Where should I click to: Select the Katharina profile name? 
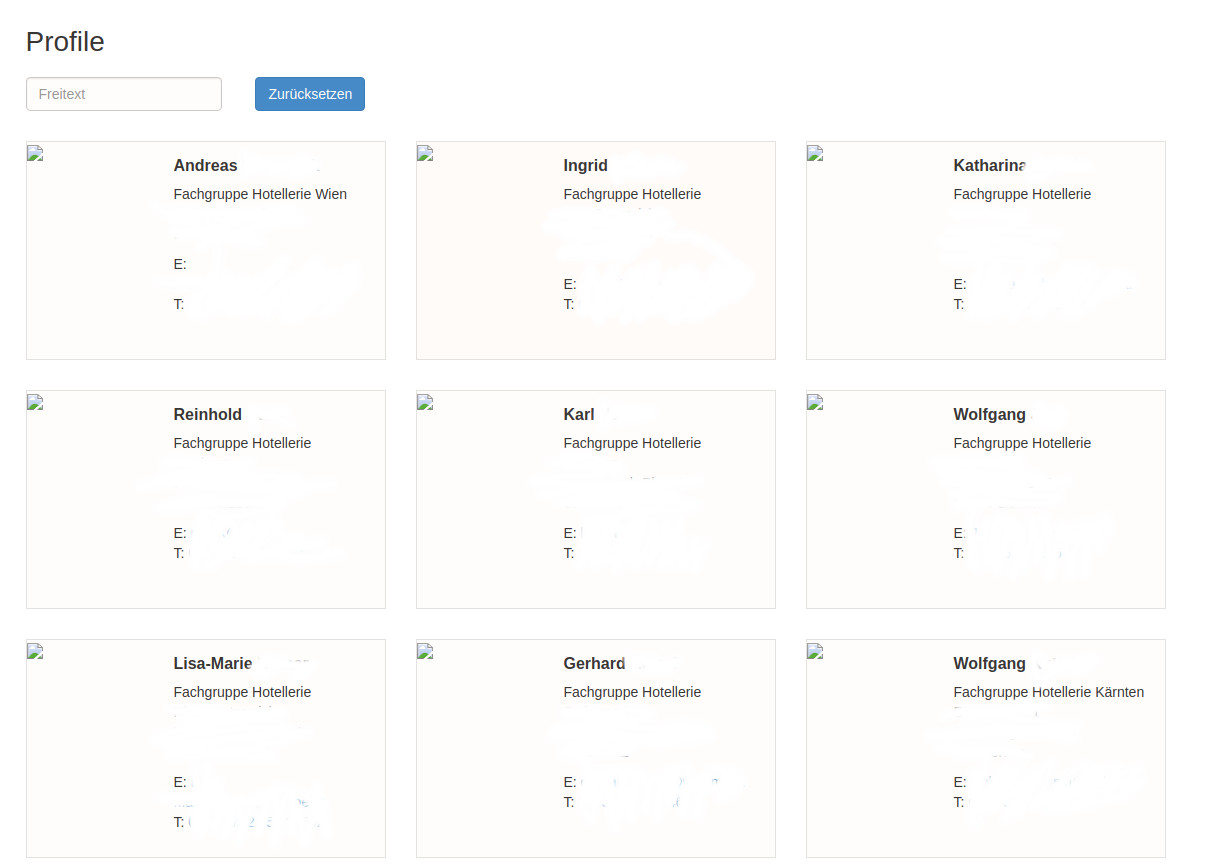pyautogui.click(x=990, y=166)
